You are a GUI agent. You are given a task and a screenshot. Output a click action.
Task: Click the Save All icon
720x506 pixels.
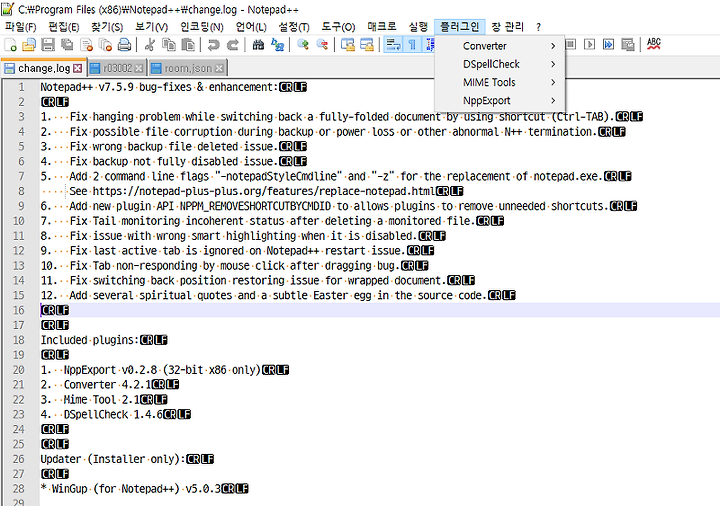click(67, 45)
